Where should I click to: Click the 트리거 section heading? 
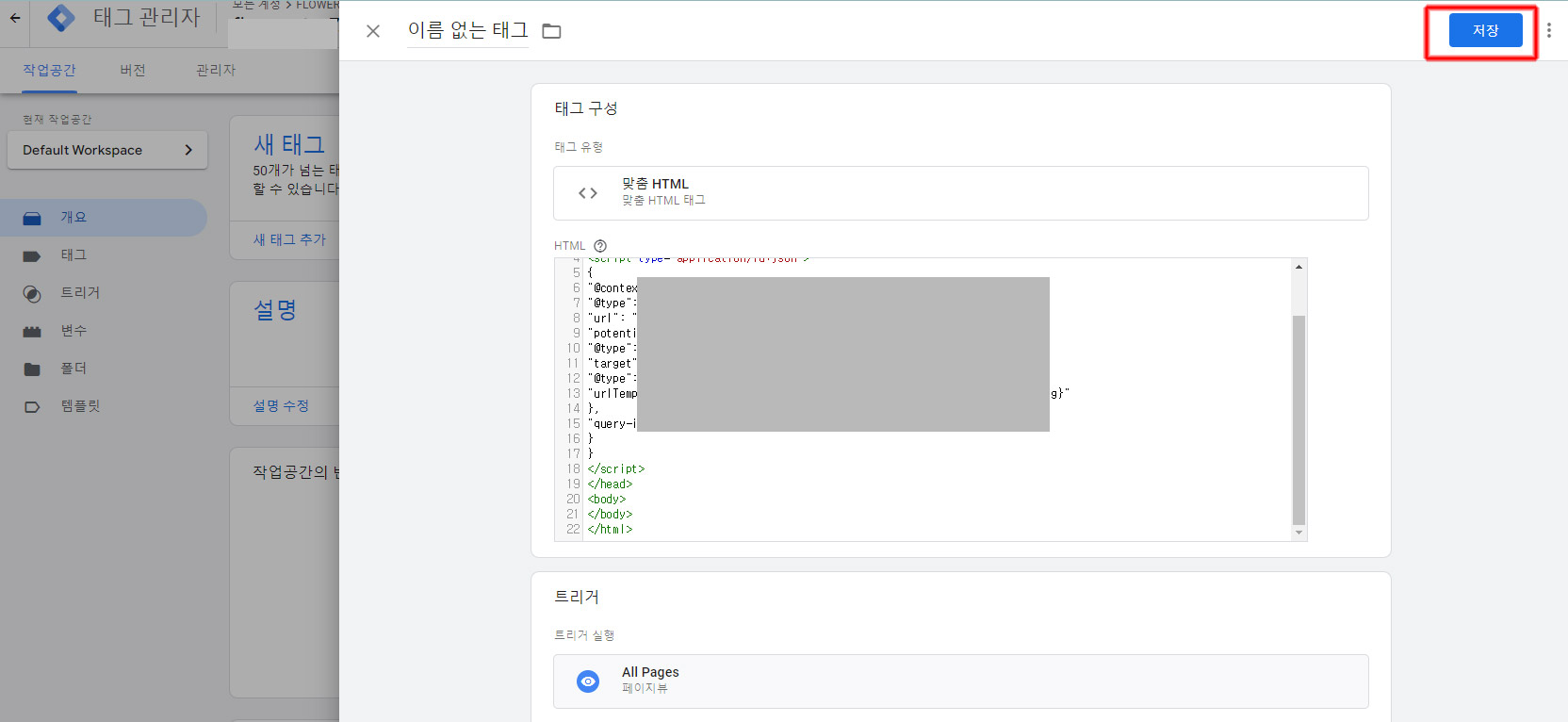(577, 597)
